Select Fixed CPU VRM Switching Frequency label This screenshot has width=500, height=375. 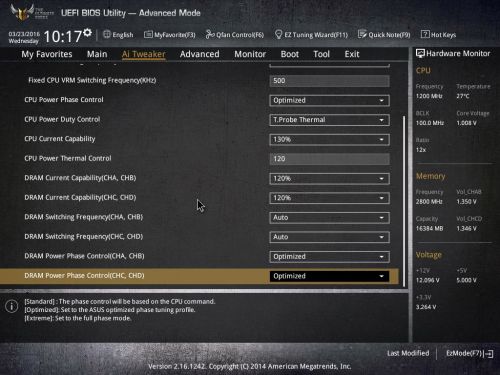(92, 80)
